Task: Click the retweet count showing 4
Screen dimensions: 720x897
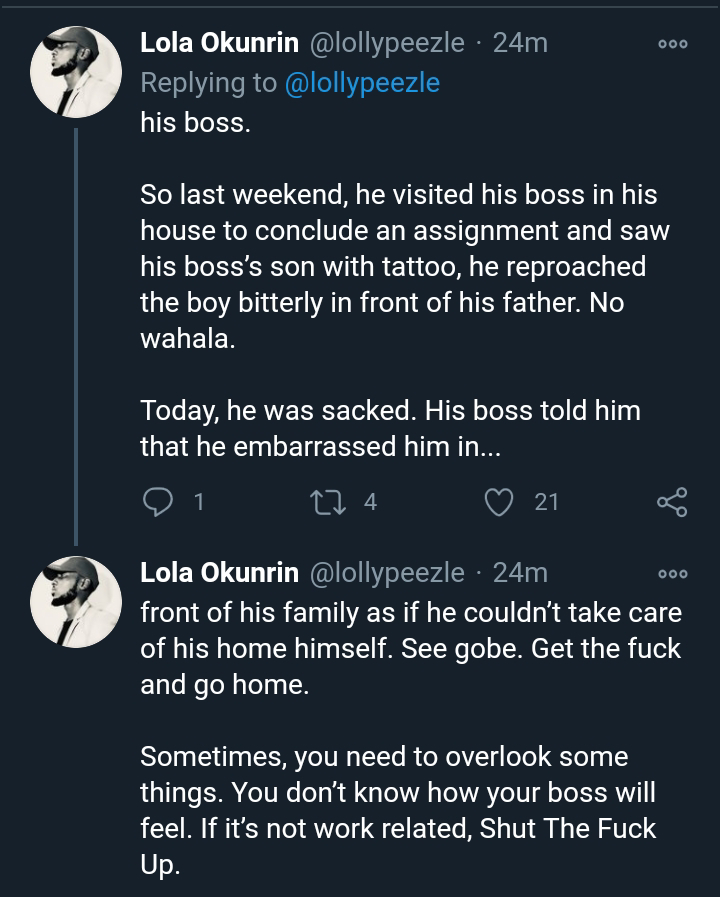Action: pyautogui.click(x=370, y=502)
